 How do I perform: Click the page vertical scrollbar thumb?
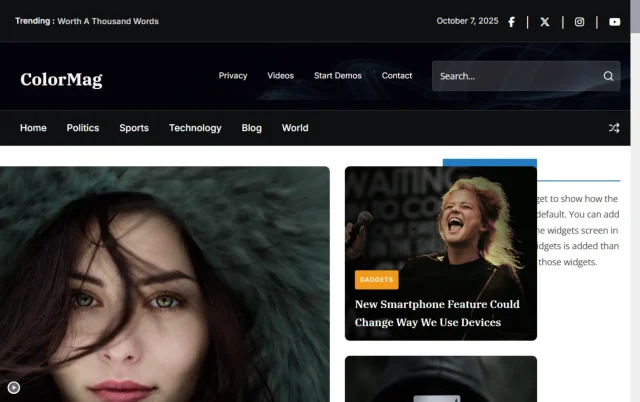(635, 16)
